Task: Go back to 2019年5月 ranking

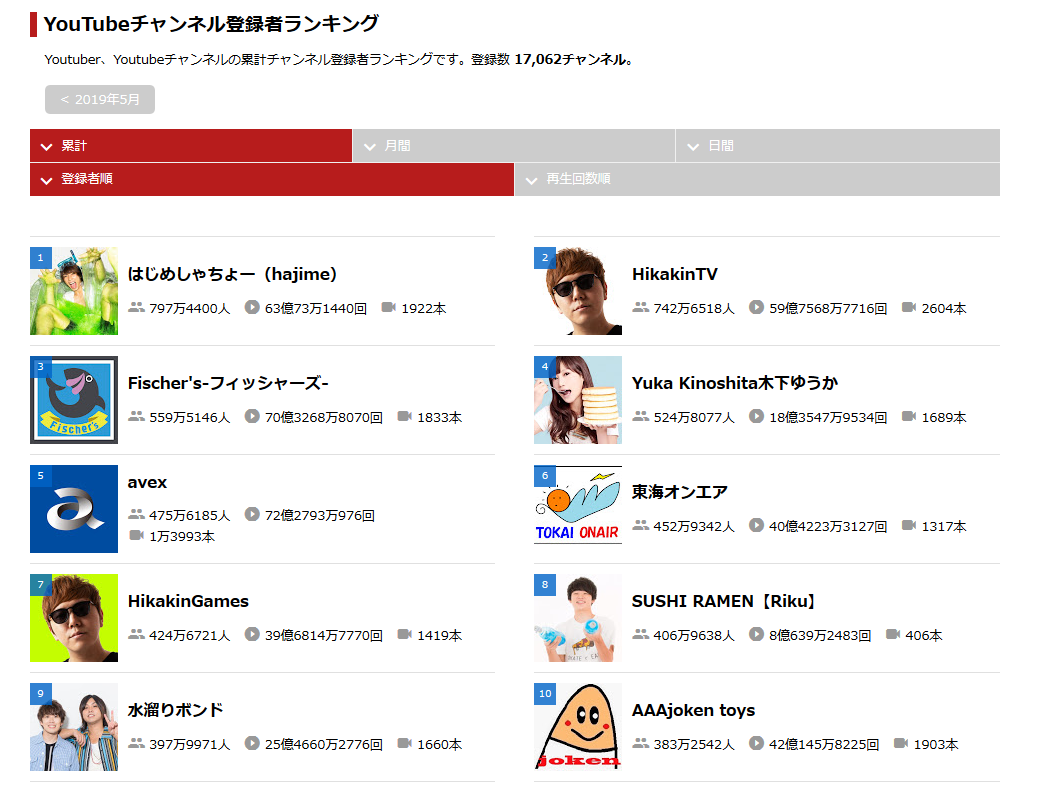Action: (100, 100)
